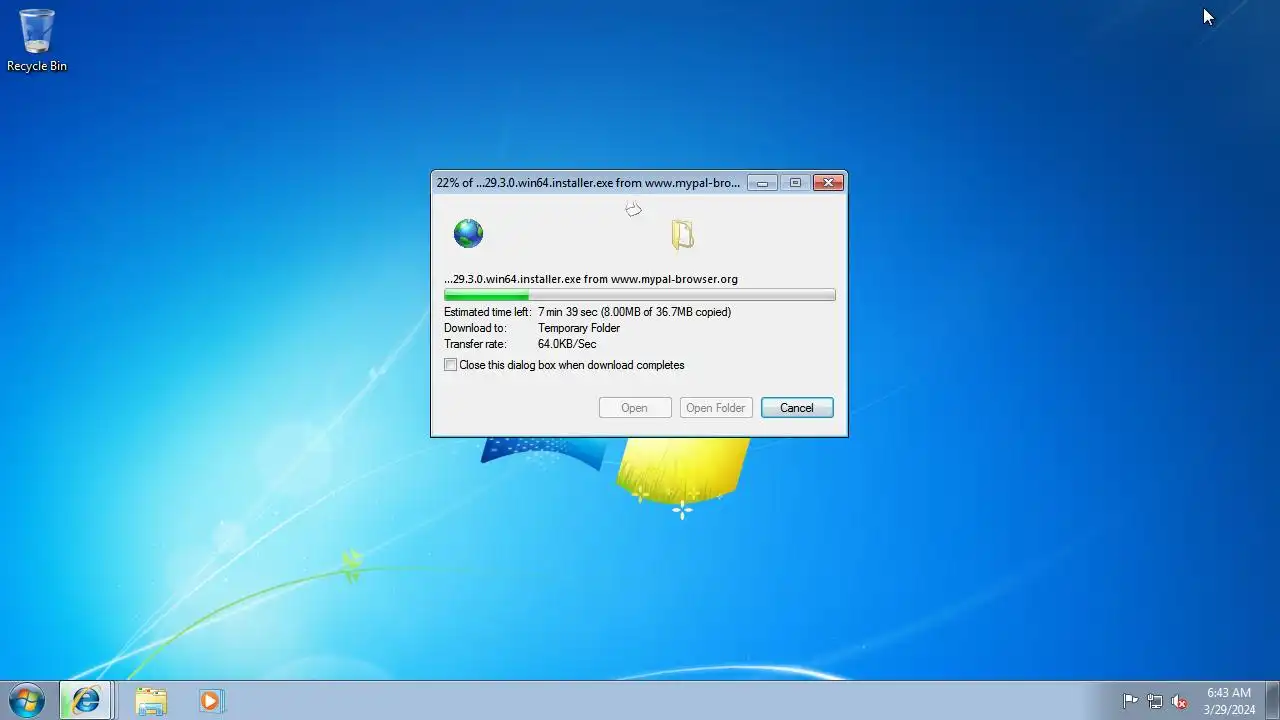
Task: Open the Windows Start menu orb
Action: click(x=27, y=700)
